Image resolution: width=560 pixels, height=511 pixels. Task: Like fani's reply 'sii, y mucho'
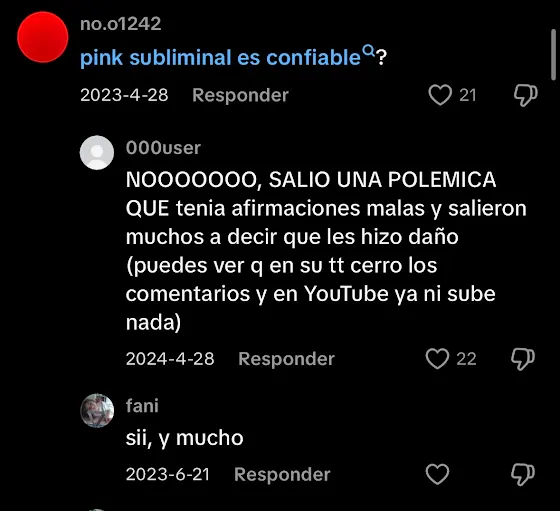[x=437, y=474]
